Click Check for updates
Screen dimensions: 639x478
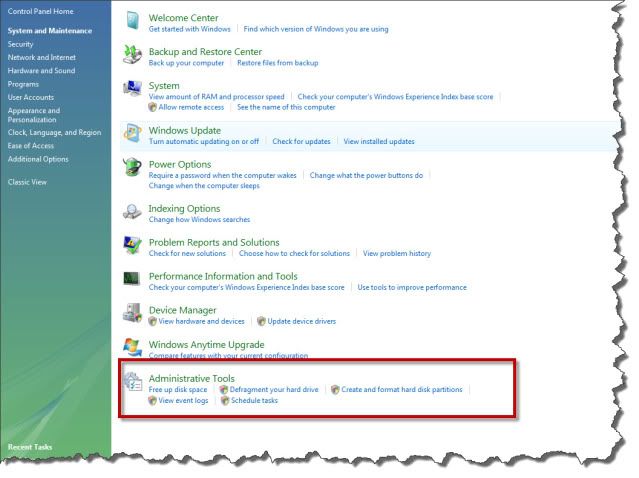tap(301, 142)
